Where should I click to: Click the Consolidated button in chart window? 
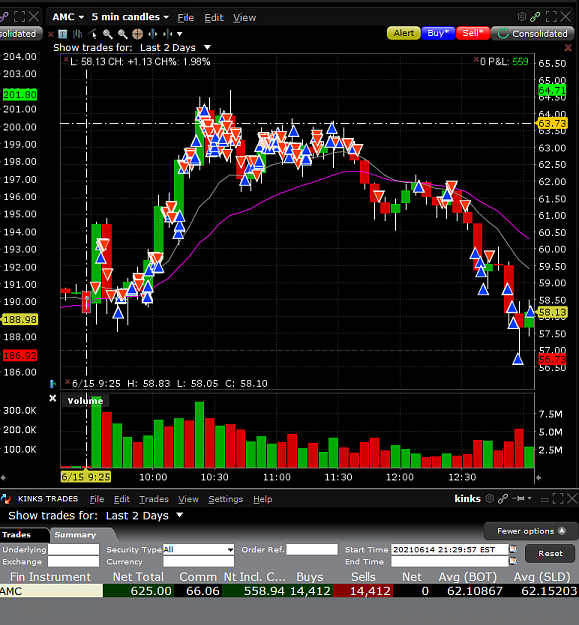(533, 33)
